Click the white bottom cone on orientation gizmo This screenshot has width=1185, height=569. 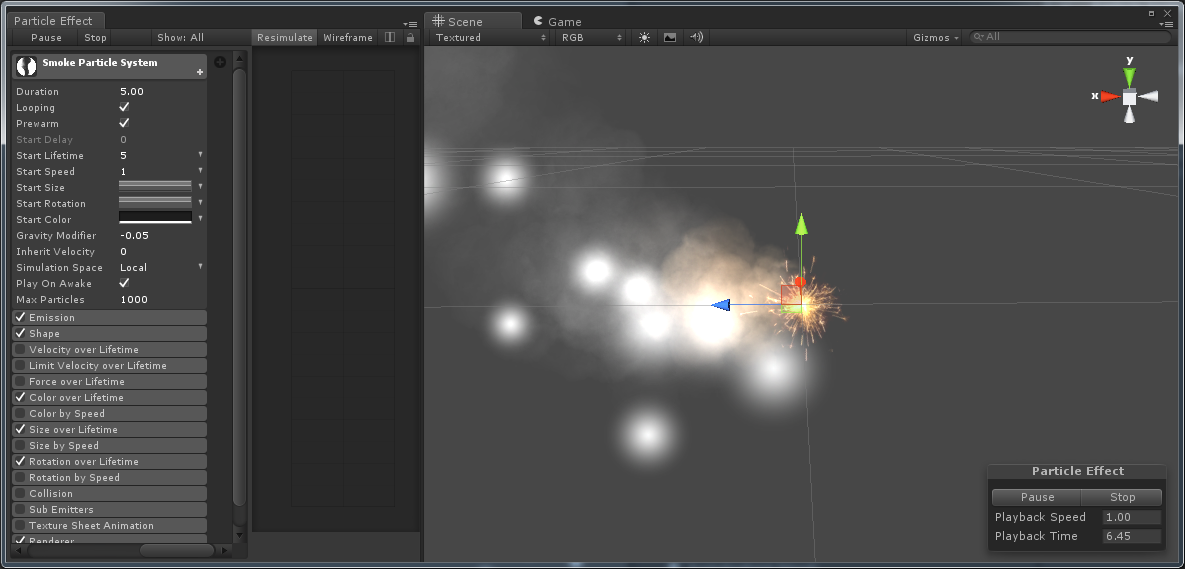tap(1129, 115)
